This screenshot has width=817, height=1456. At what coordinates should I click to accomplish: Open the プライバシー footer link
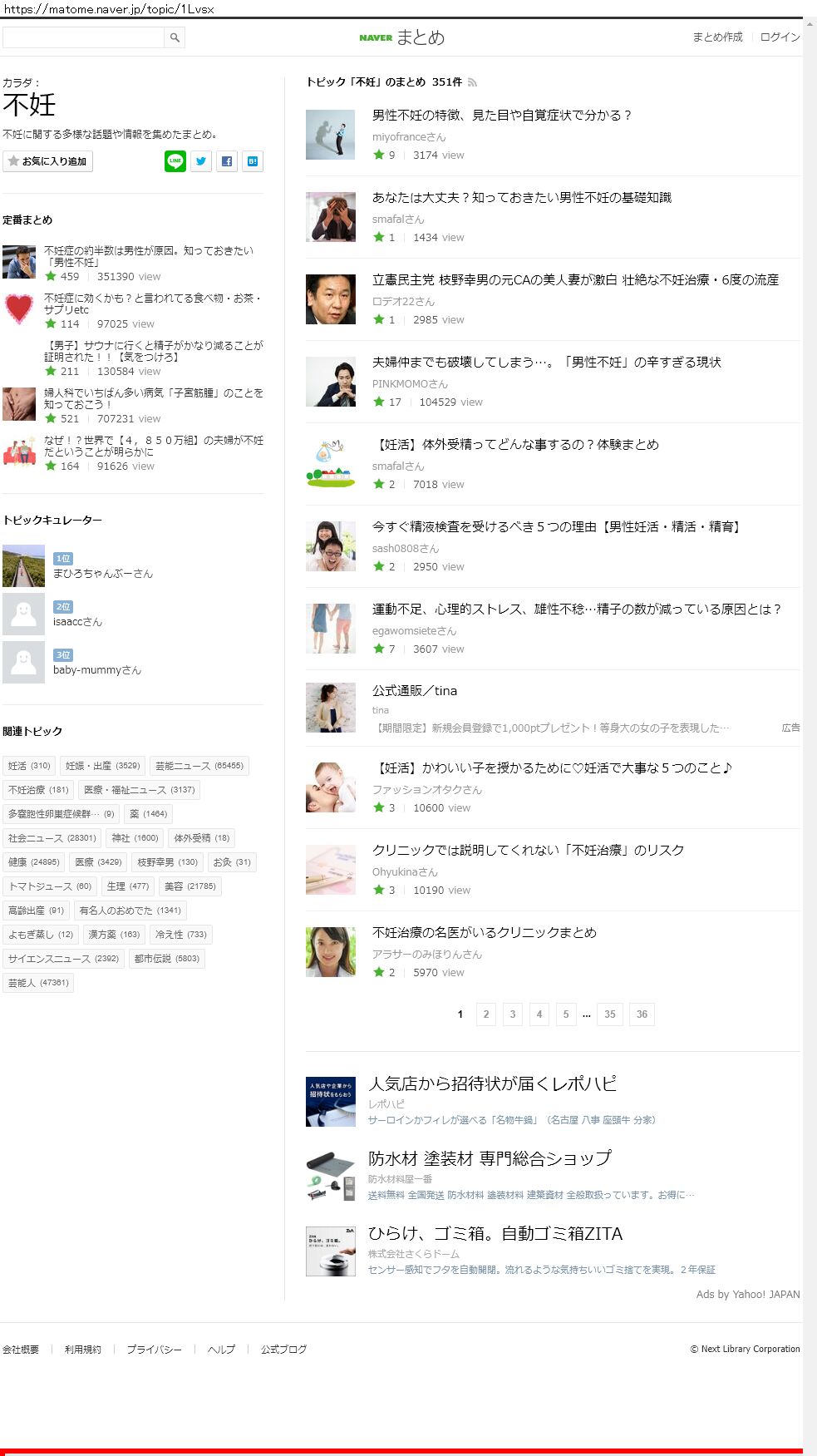tap(154, 1350)
